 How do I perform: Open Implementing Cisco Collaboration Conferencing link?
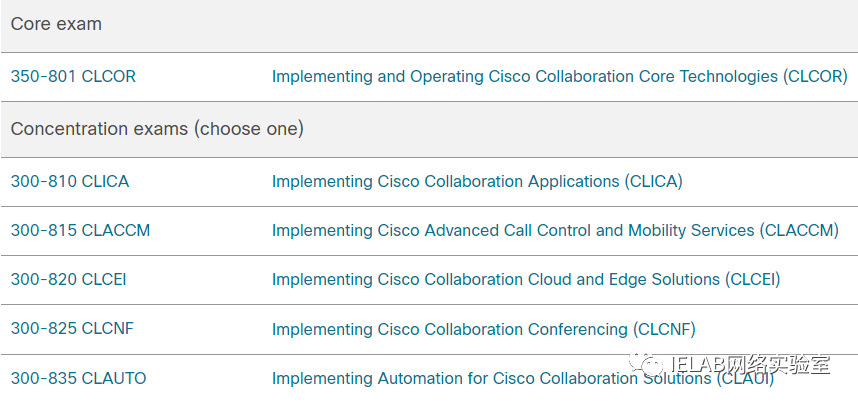tap(484, 329)
